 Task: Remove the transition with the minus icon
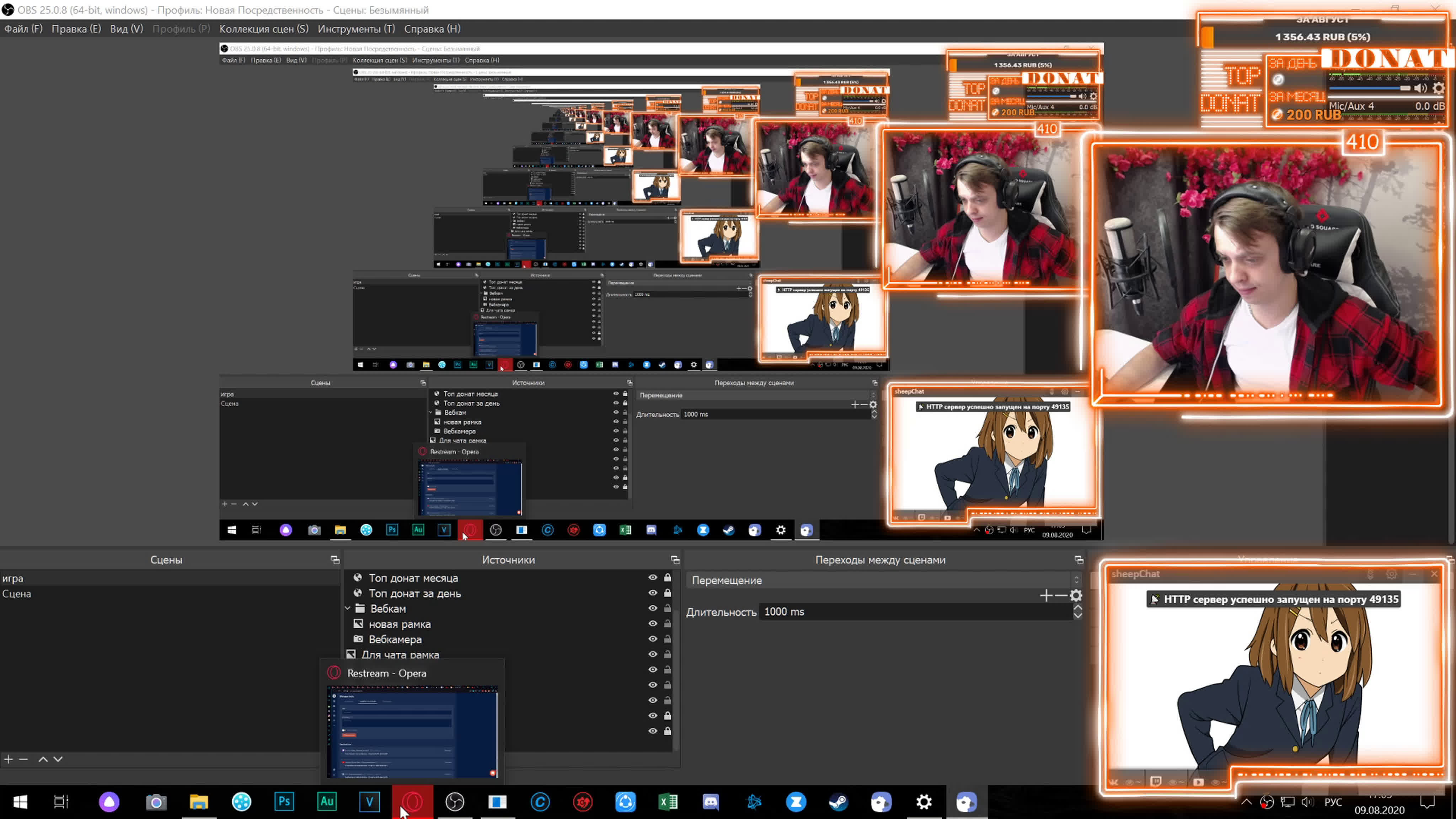click(1061, 595)
